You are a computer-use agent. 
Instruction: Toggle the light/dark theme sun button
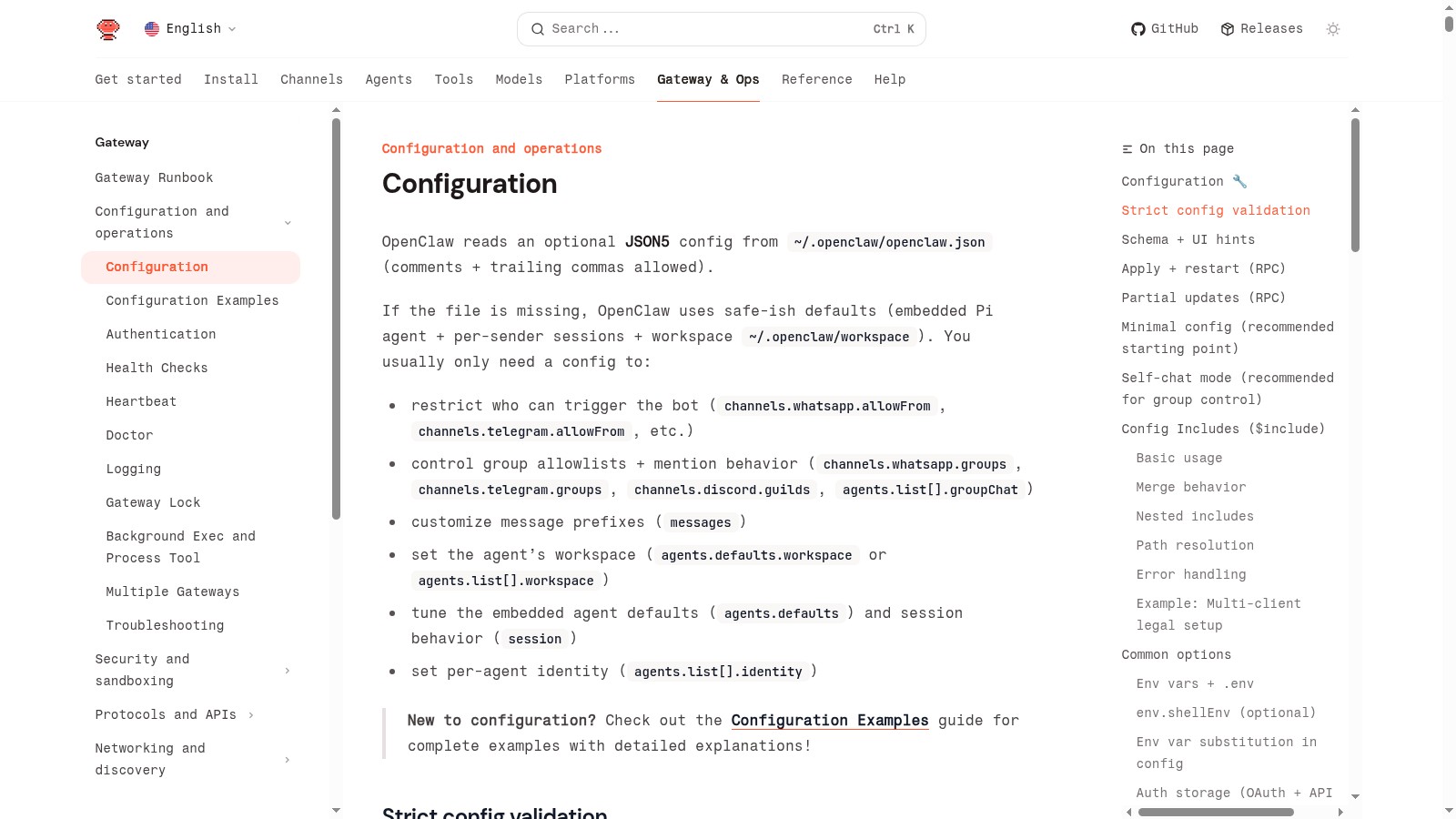point(1333,29)
